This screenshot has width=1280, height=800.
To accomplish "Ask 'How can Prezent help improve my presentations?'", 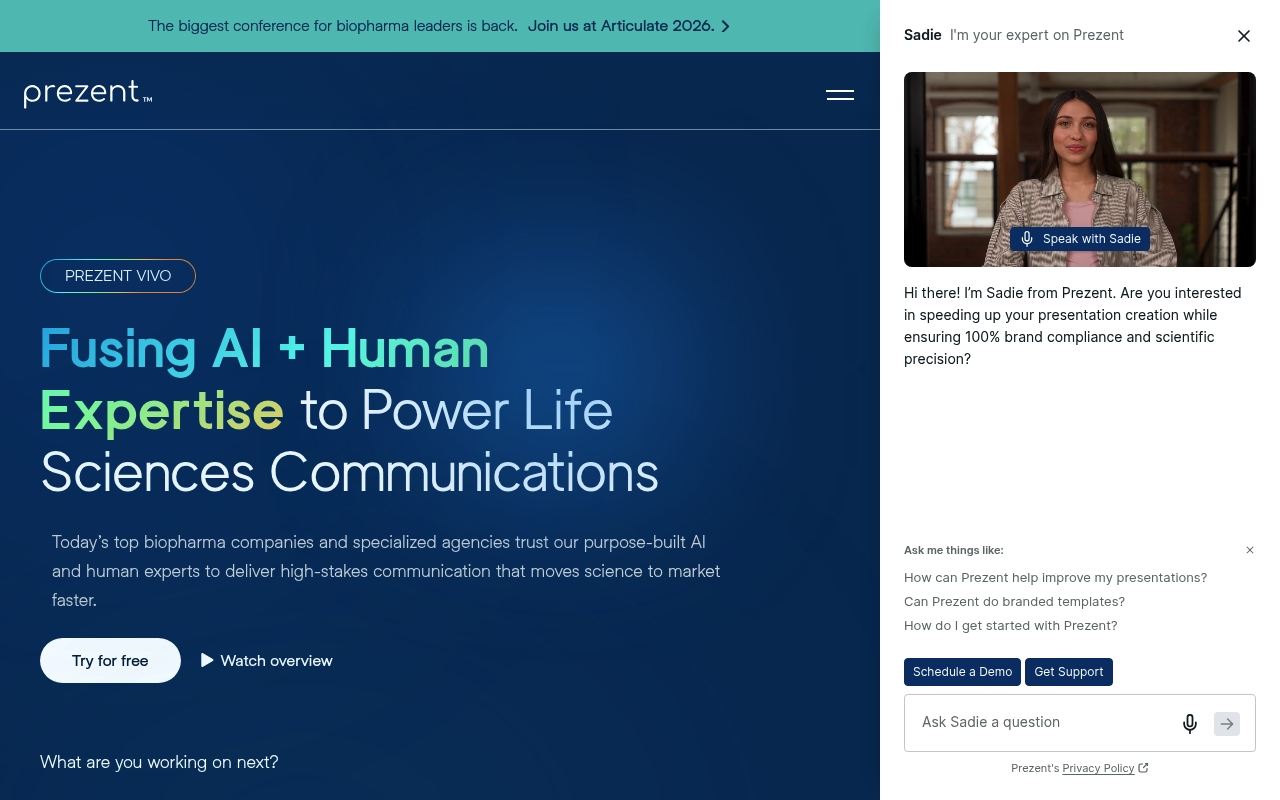I will (1055, 577).
